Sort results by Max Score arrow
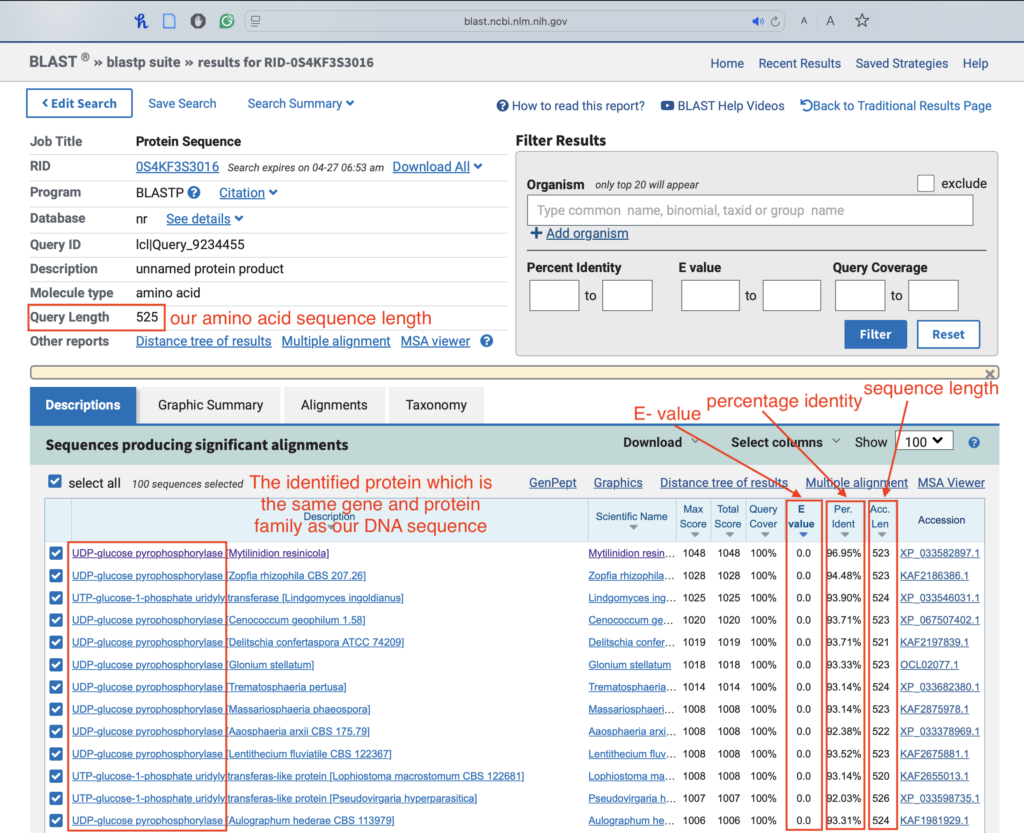Viewport: 1024px width, 833px height. (x=693, y=534)
